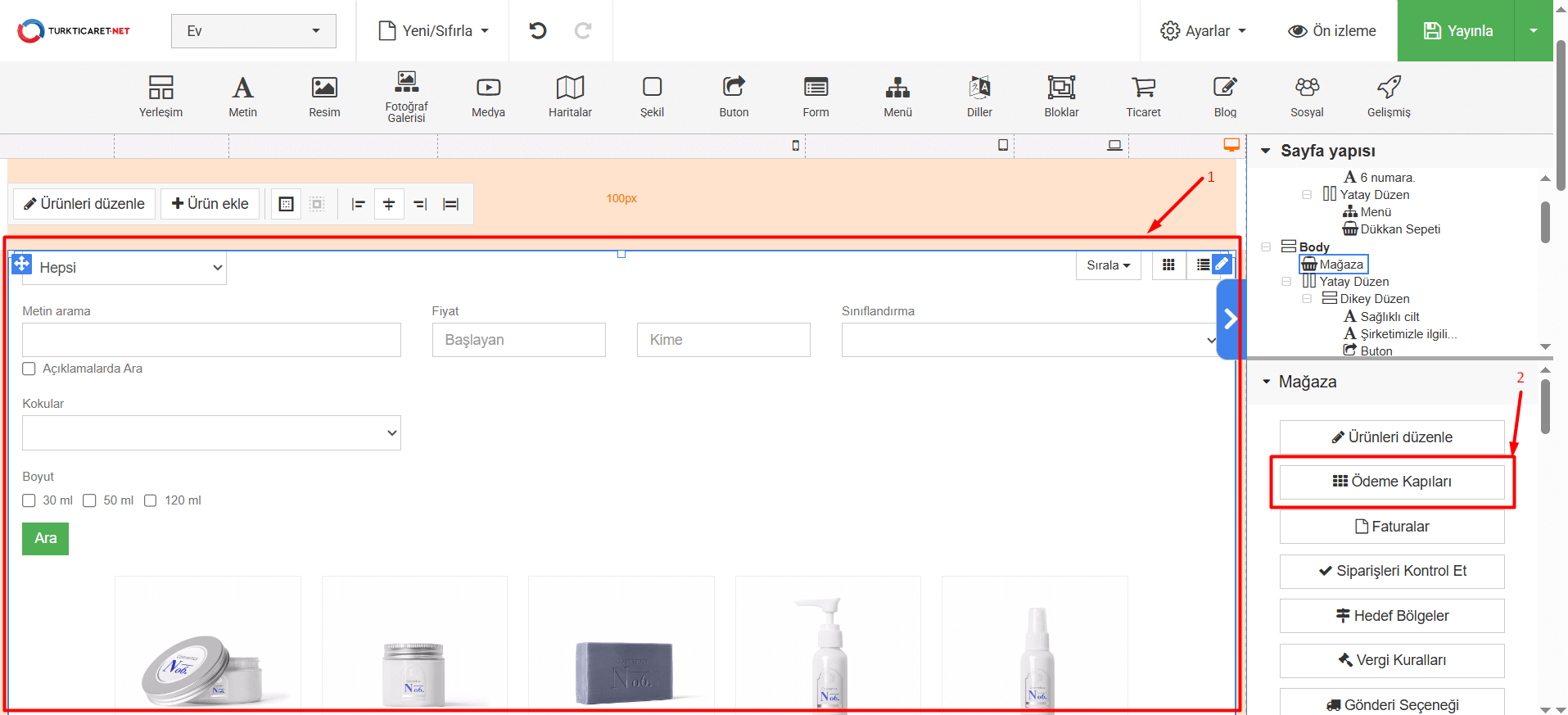Open the Ayarlar settings menu
Screen dimensions: 1568x715
click(x=1203, y=31)
